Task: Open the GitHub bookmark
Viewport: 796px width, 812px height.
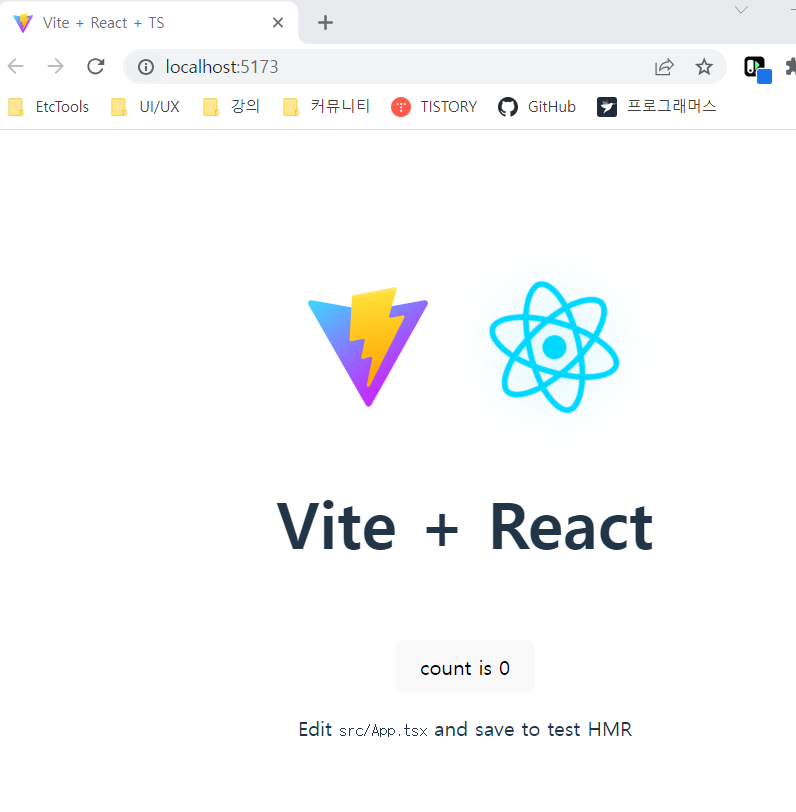Action: coord(537,107)
